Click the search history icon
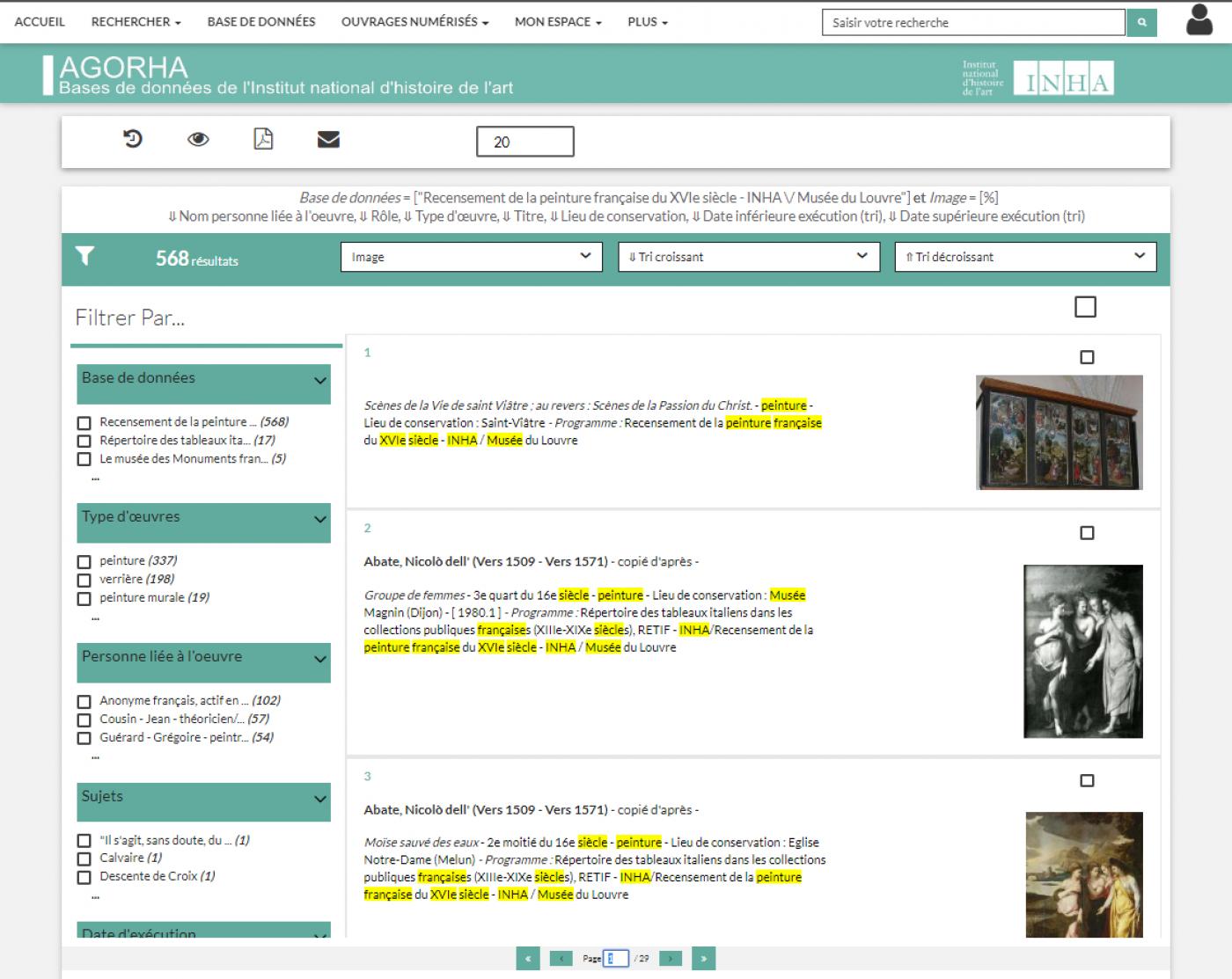This screenshot has width=1232, height=979. 133,139
